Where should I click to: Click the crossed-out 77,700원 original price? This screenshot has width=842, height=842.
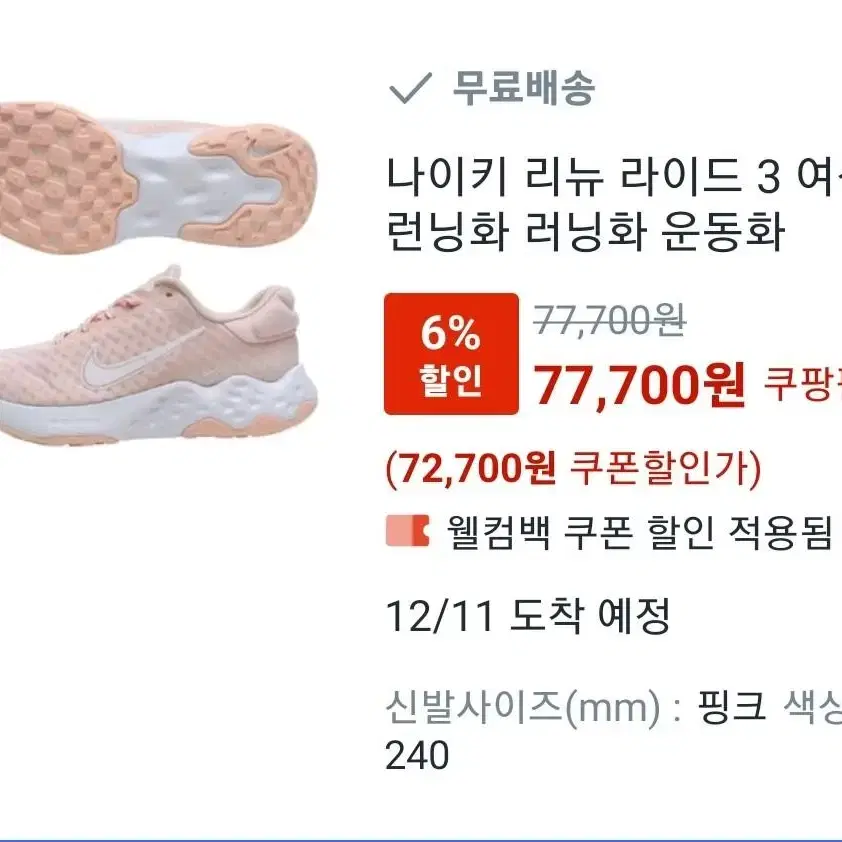click(x=610, y=321)
